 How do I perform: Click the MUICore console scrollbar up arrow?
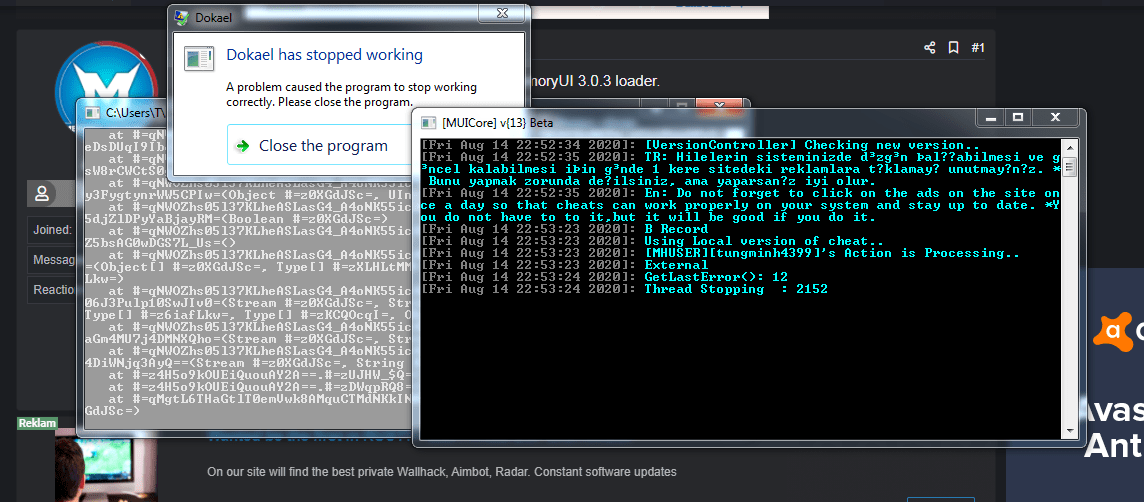1069,145
